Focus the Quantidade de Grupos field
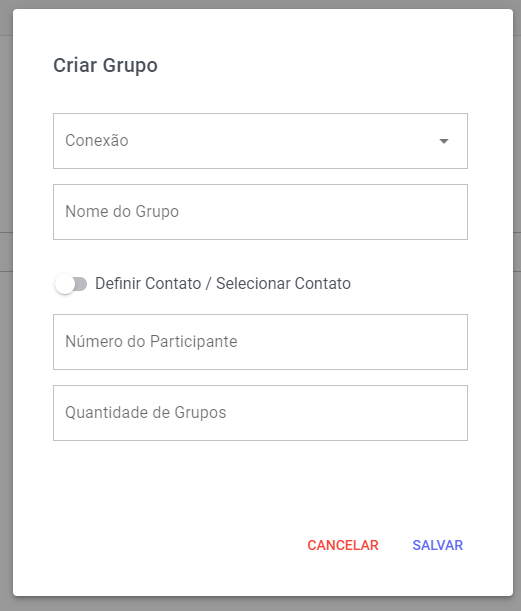Image resolution: width=521 pixels, height=611 pixels. coord(260,413)
